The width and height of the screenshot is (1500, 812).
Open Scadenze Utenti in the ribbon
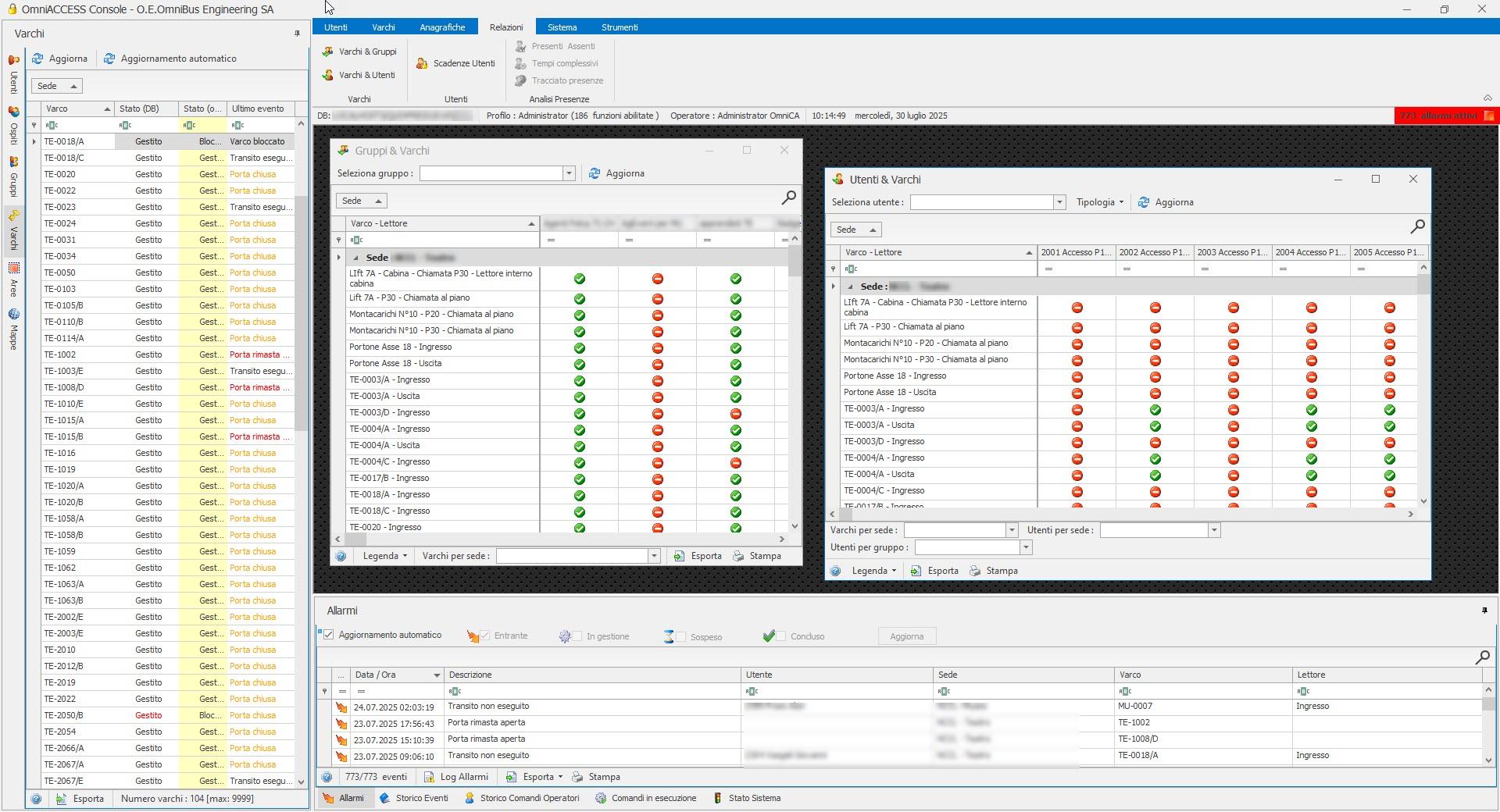pyautogui.click(x=455, y=63)
